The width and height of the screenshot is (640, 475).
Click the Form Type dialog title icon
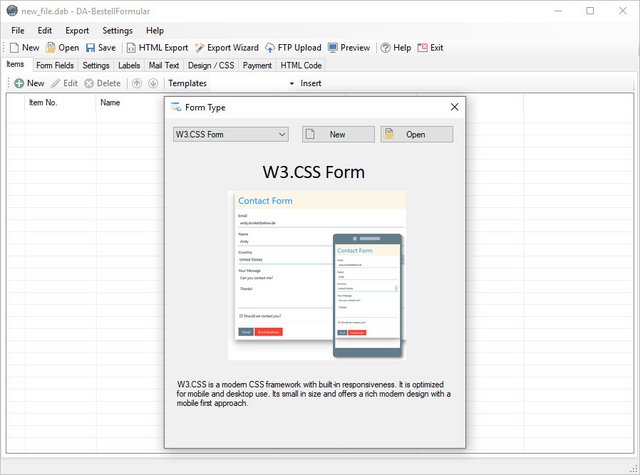[x=176, y=107]
